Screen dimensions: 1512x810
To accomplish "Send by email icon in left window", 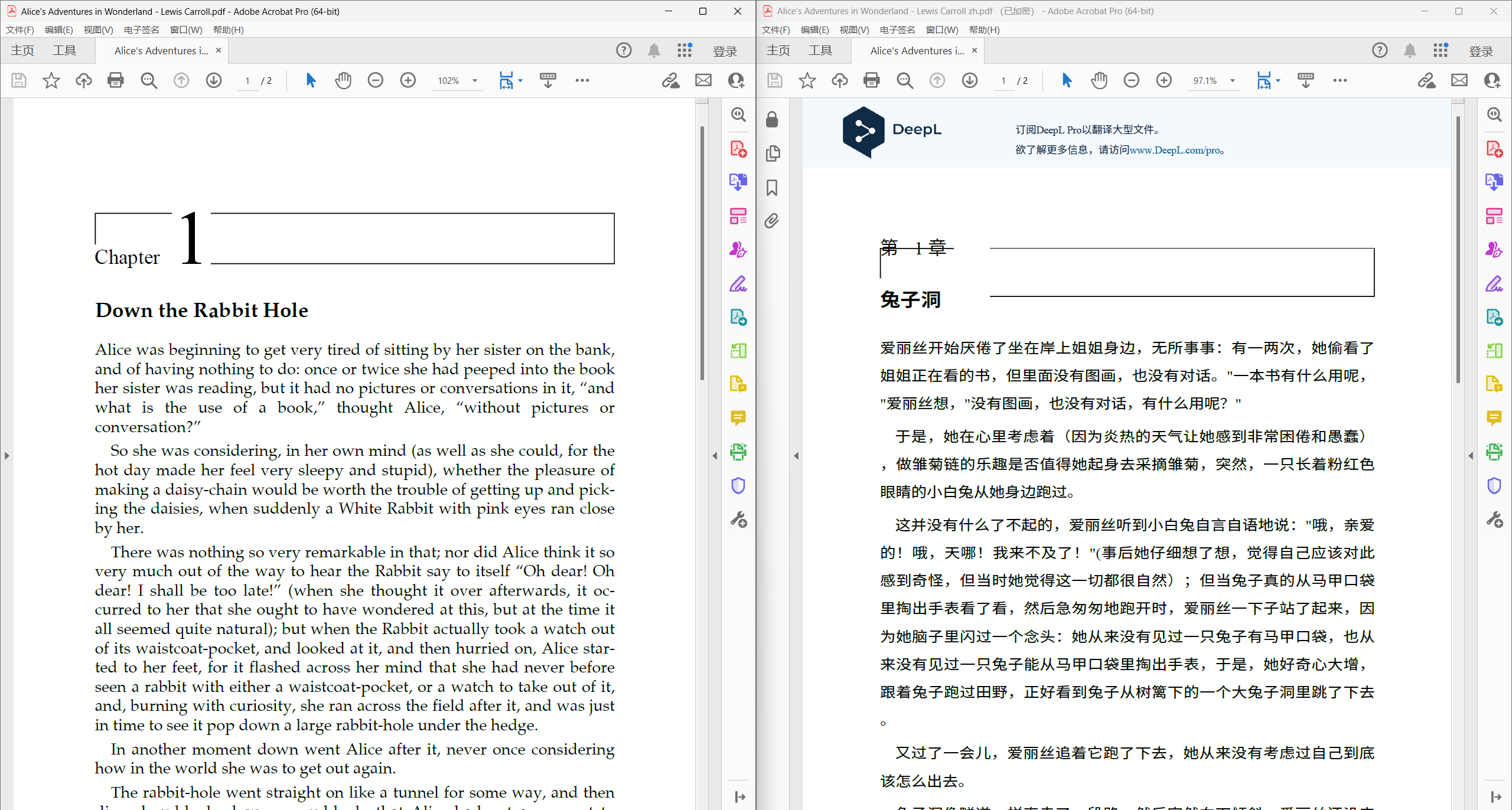I will click(x=703, y=80).
